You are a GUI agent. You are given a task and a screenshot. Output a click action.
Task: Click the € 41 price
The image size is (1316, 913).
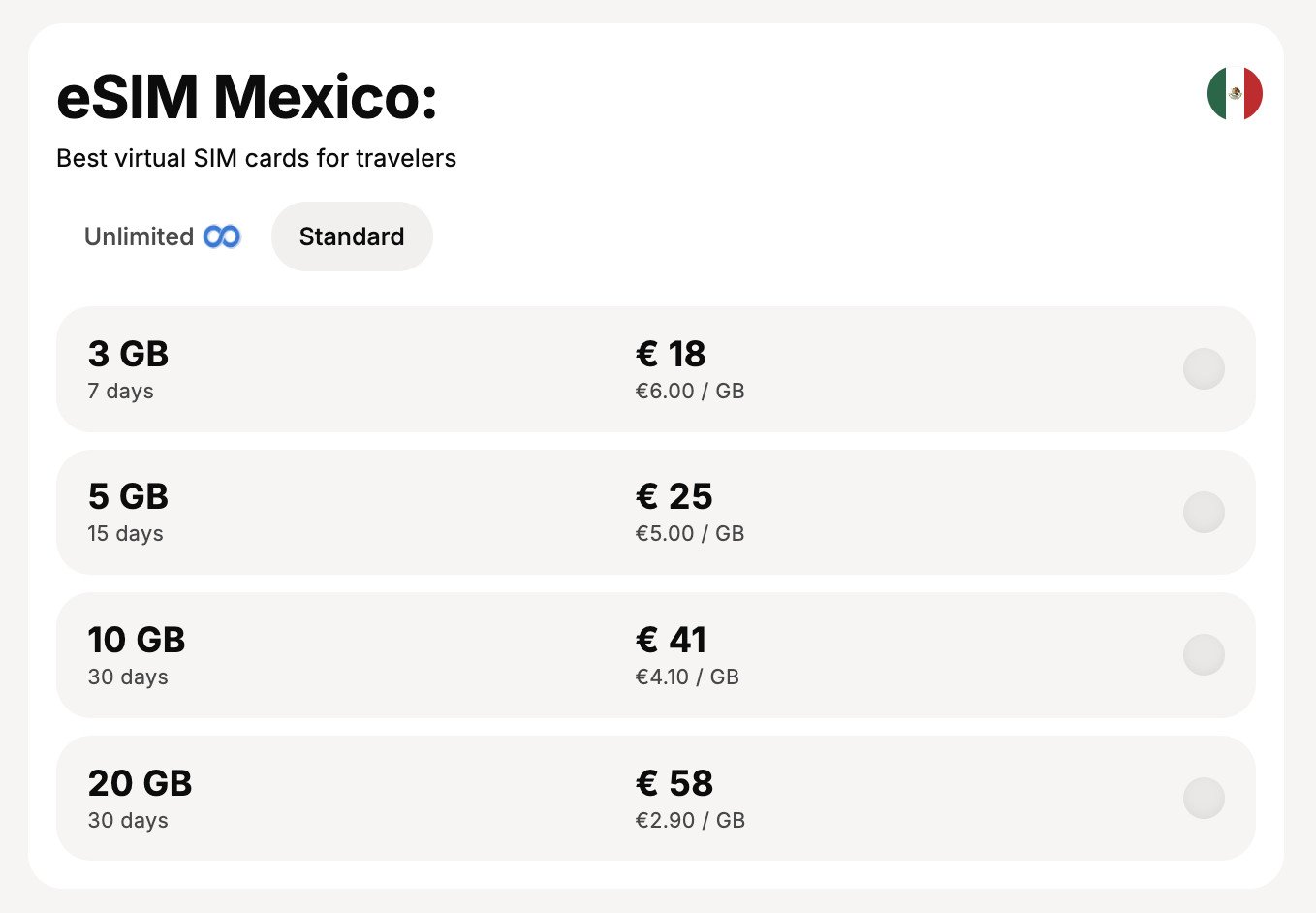tap(671, 640)
